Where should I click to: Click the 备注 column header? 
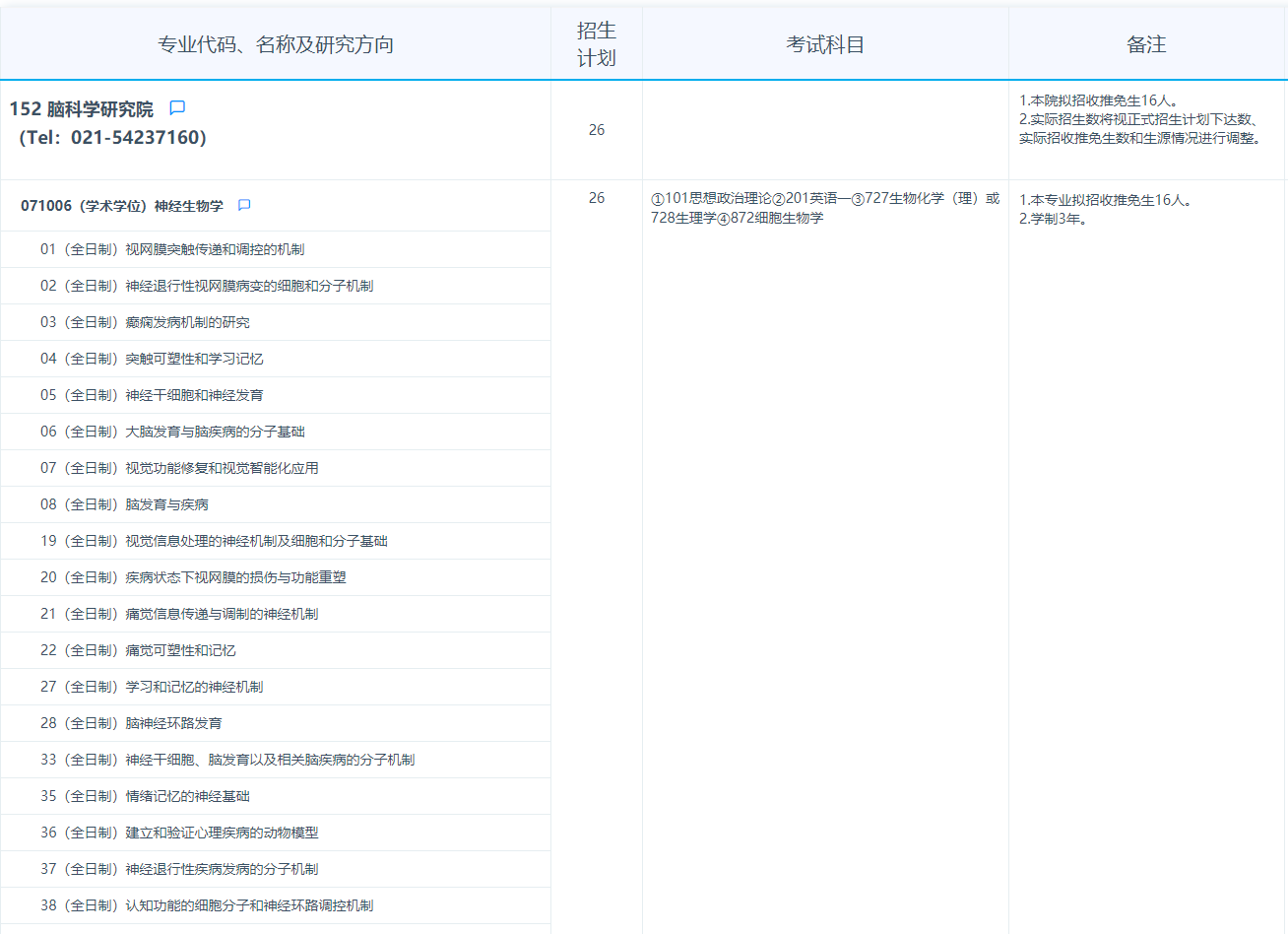1146,44
